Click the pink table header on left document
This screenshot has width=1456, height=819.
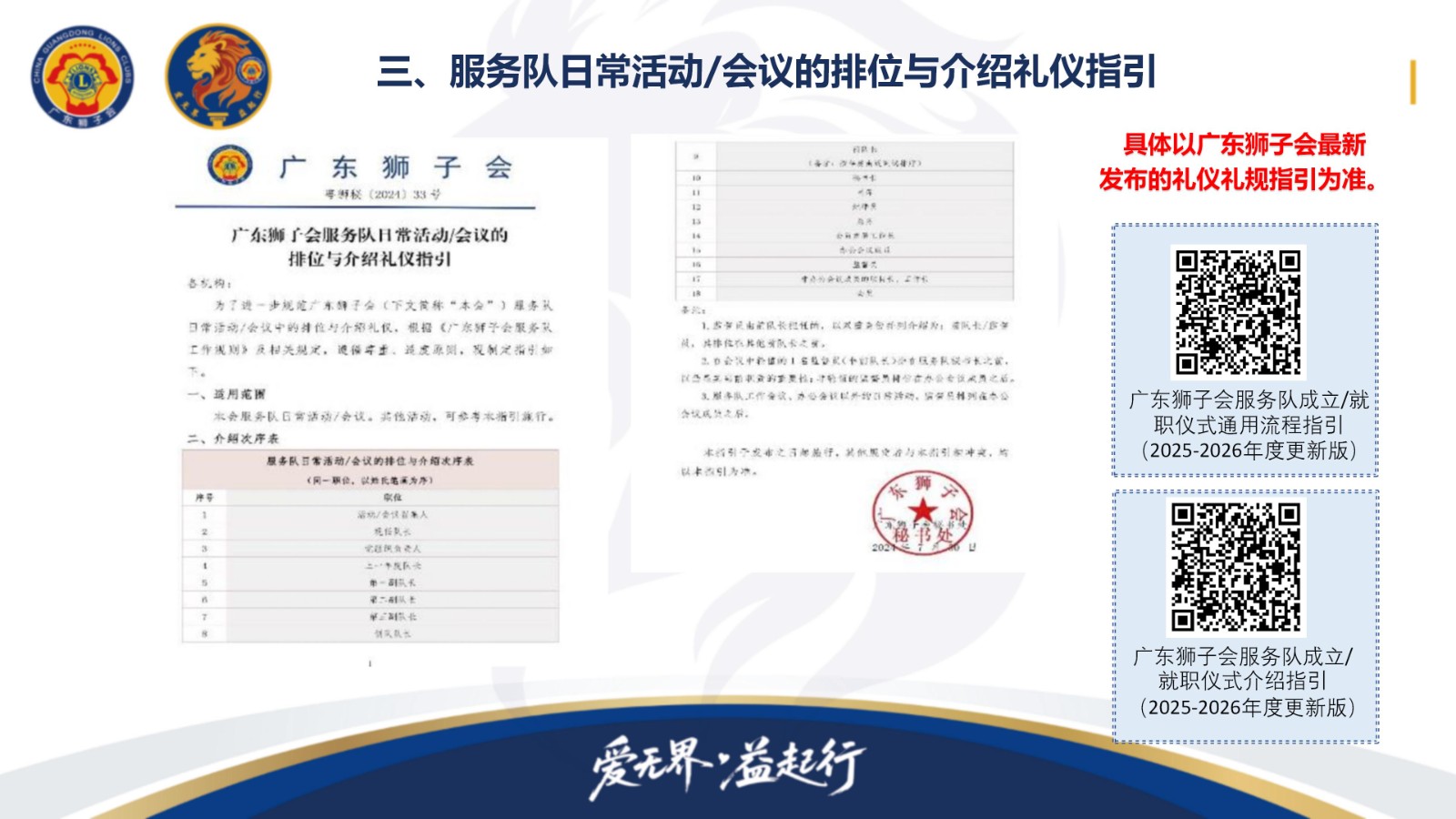point(369,470)
